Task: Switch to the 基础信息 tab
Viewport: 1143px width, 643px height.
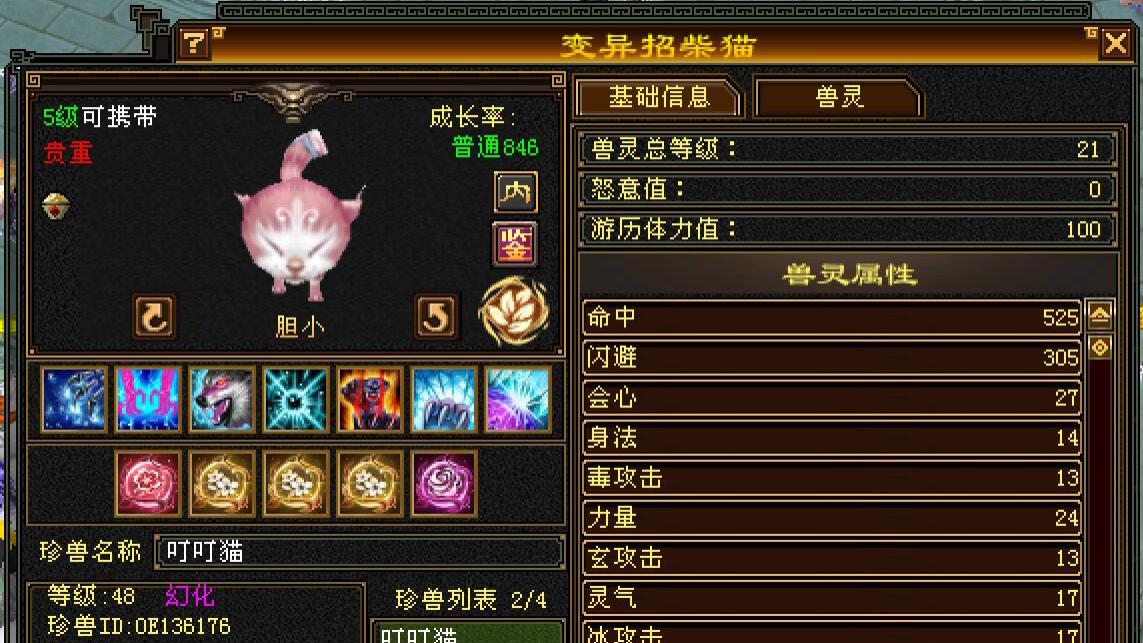Action: pyautogui.click(x=658, y=97)
